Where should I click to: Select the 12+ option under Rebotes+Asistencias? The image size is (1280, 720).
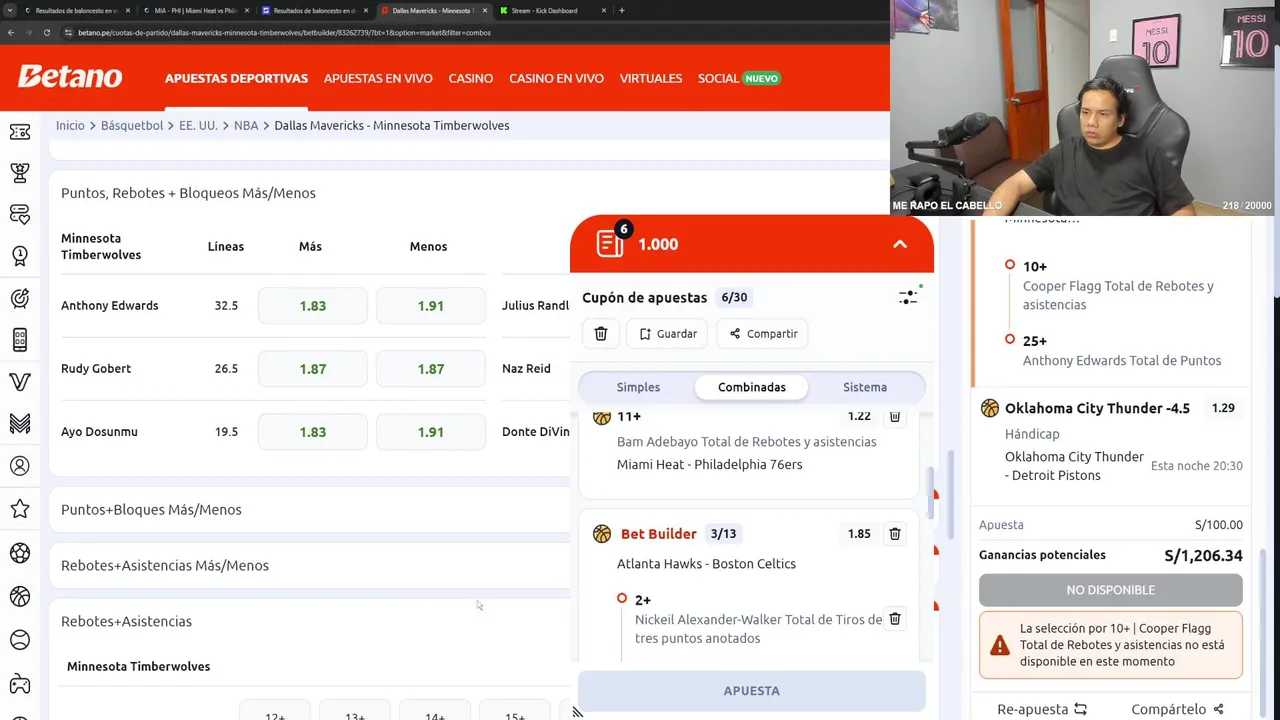[275, 712]
